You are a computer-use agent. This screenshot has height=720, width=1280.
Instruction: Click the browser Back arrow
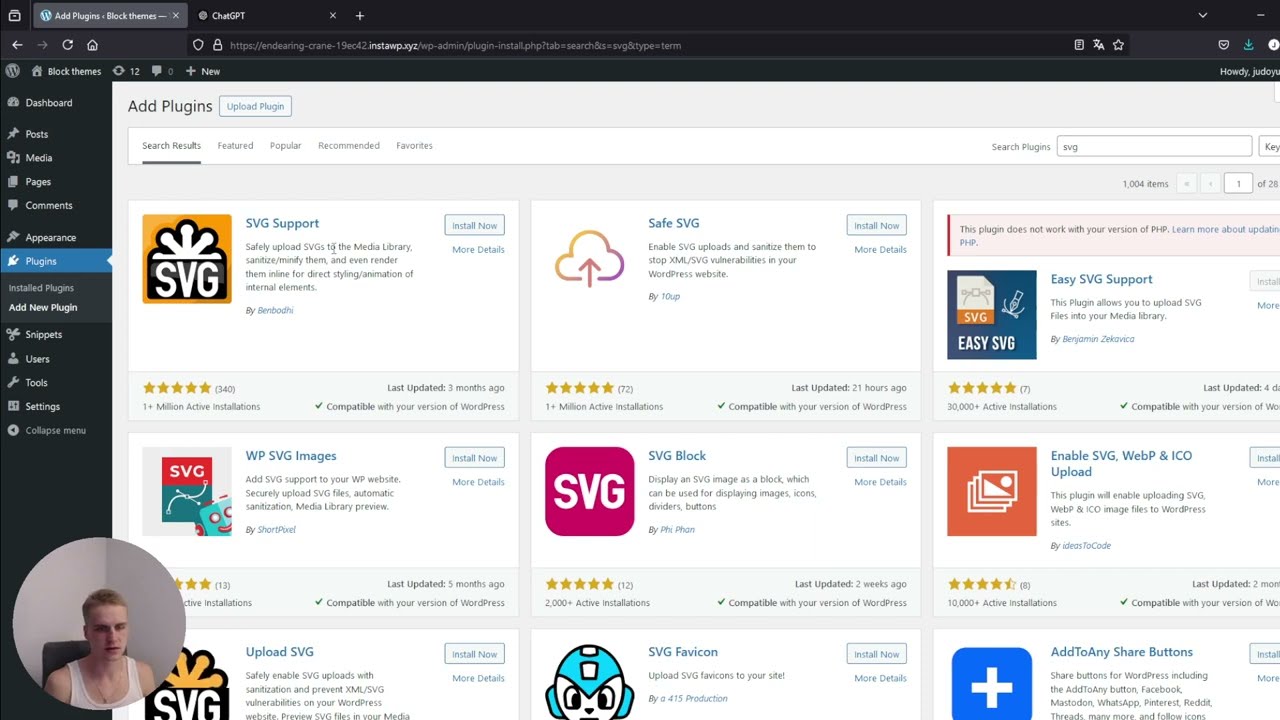point(17,45)
